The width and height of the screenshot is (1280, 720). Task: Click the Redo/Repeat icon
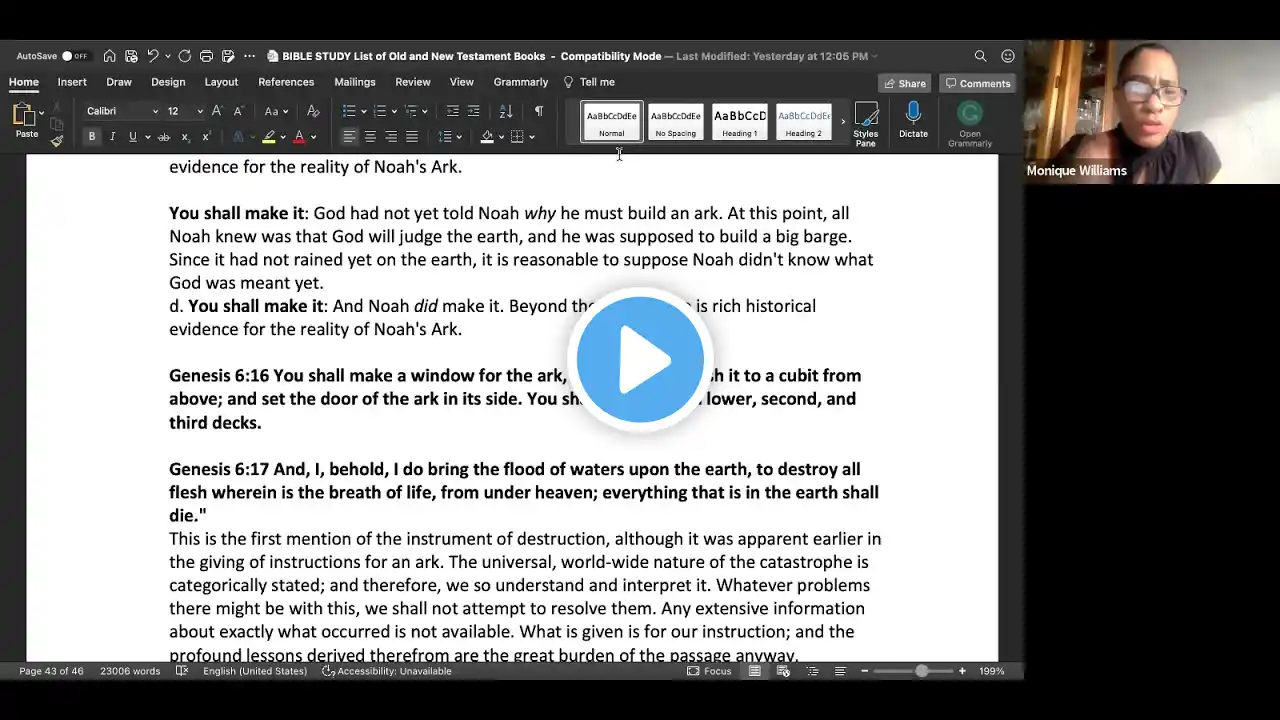tap(185, 56)
